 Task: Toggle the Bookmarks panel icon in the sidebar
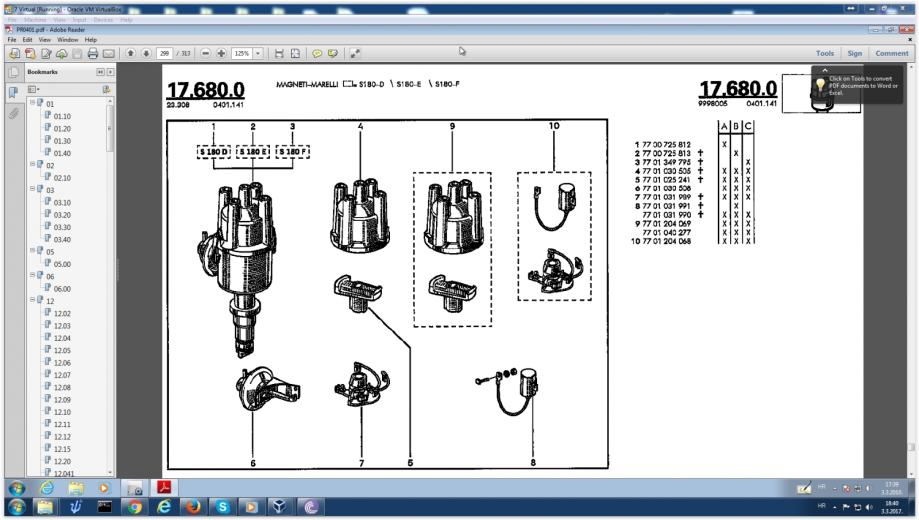click(13, 92)
